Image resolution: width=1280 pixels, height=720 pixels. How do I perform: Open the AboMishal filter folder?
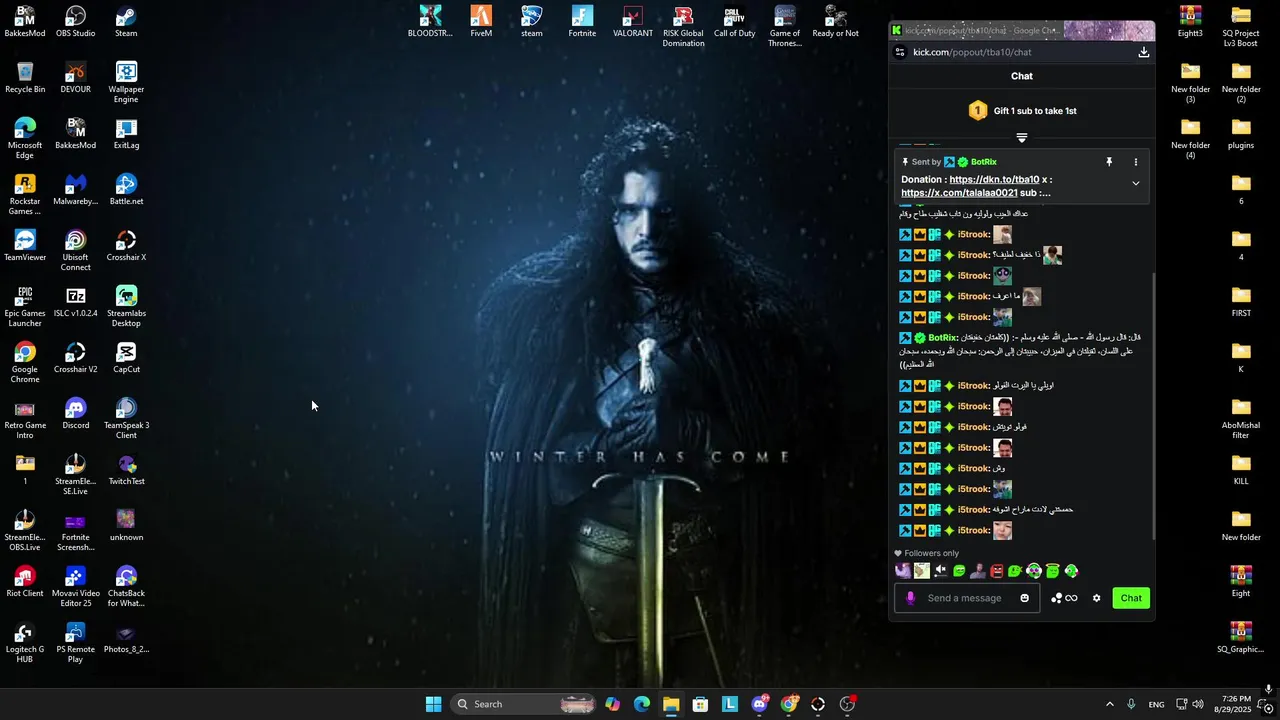pos(1241,419)
